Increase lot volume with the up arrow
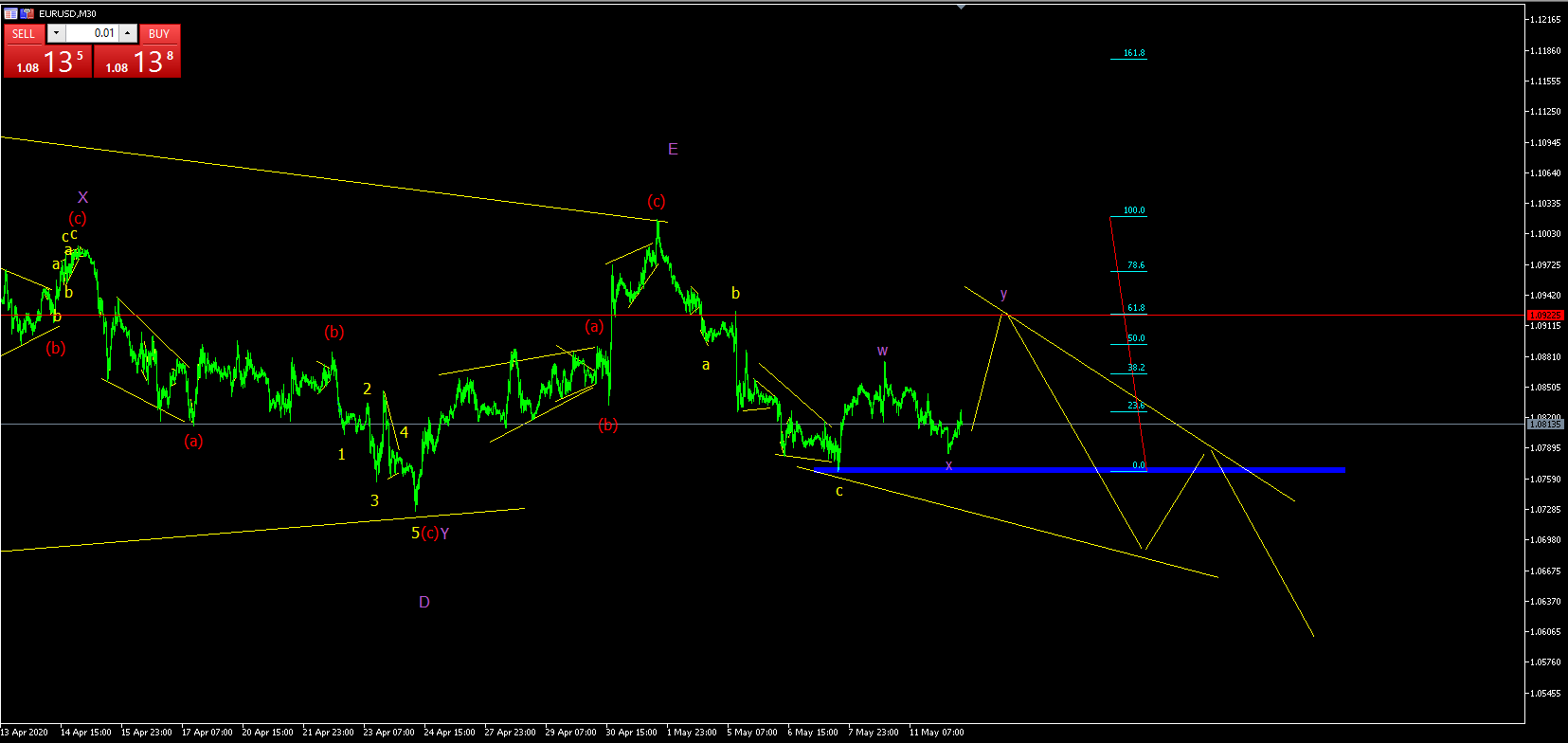This screenshot has height=743, width=1568. tap(128, 33)
